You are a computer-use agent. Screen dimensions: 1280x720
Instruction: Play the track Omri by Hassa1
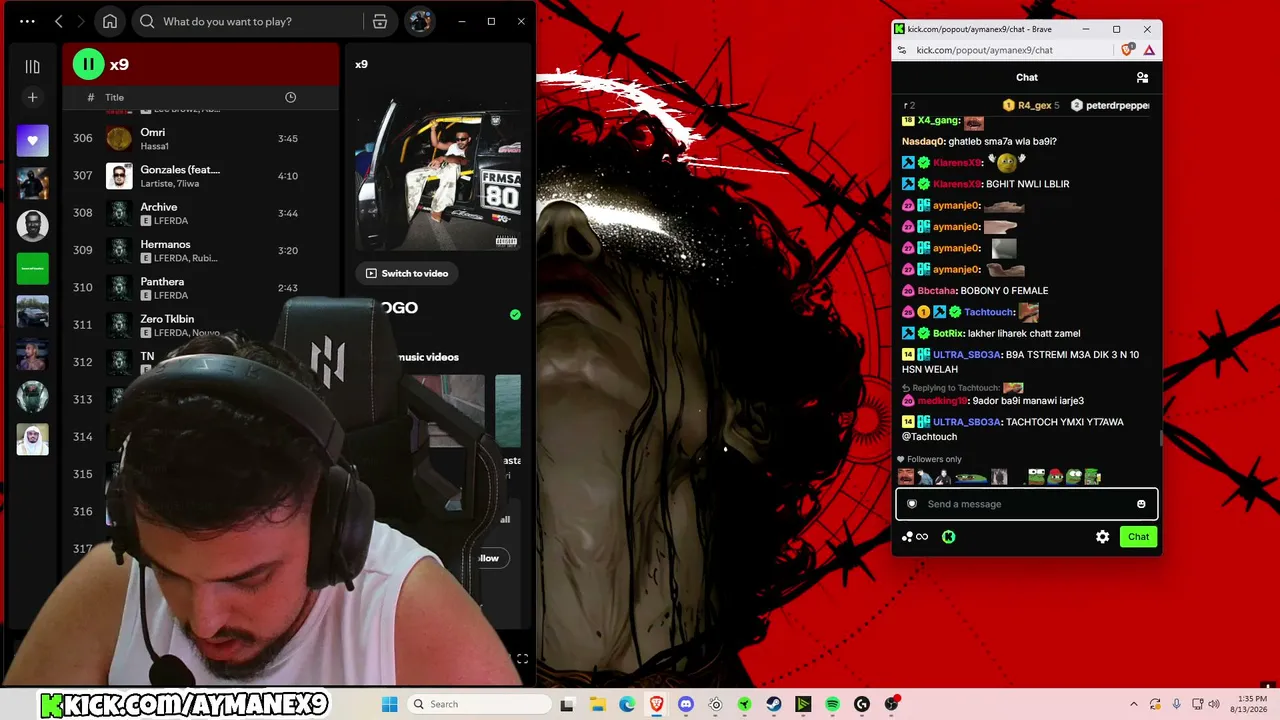(200, 138)
